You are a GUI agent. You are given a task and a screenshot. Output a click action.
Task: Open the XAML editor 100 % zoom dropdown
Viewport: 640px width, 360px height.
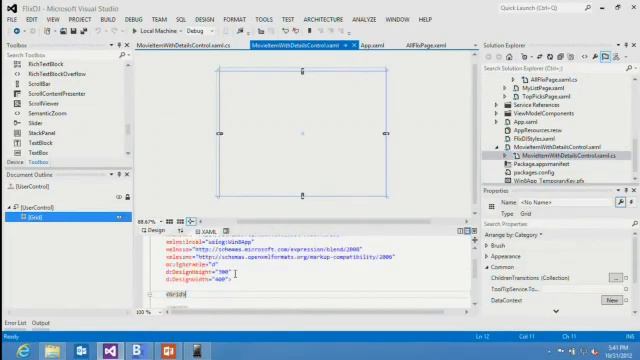(160, 312)
